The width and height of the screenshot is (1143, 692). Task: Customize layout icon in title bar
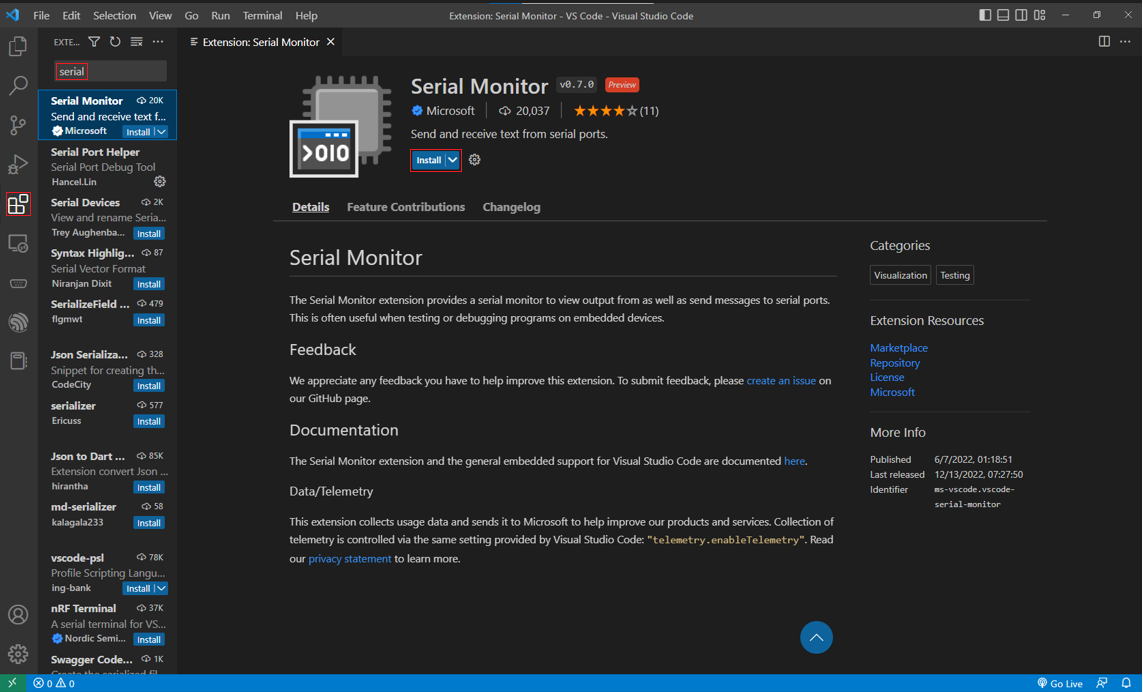1039,15
